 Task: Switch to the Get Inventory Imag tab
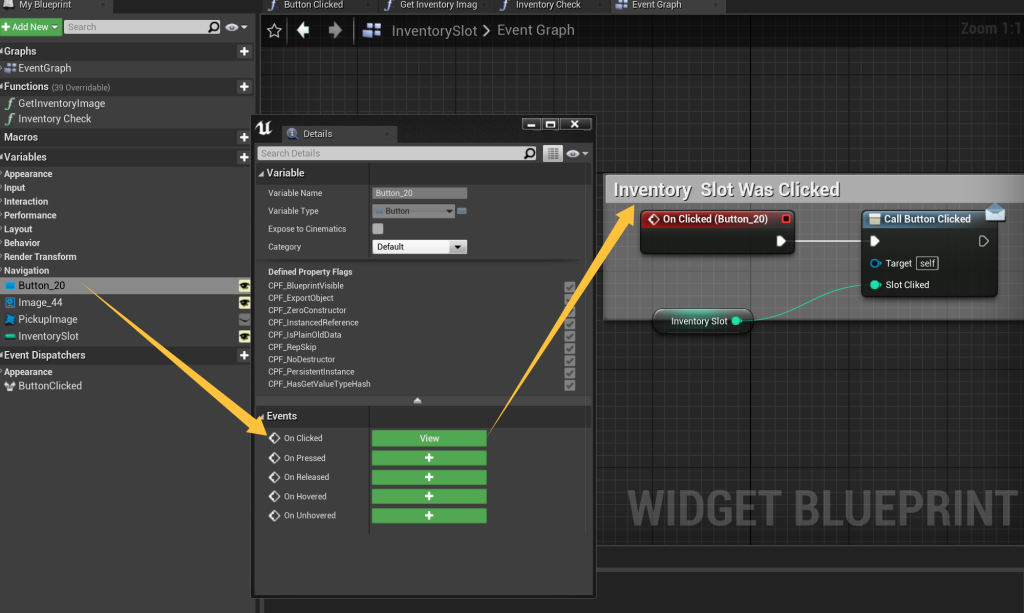point(438,5)
